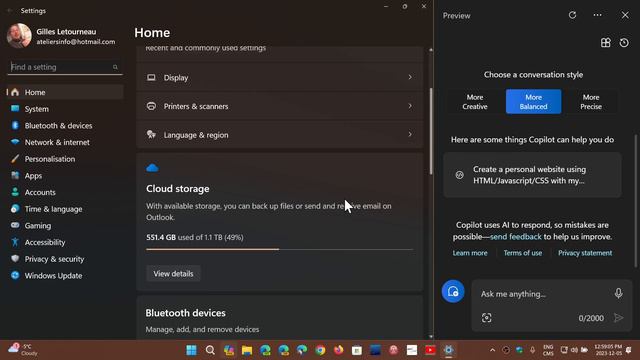Open Personalisation settings
640x360 pixels.
(65, 159)
